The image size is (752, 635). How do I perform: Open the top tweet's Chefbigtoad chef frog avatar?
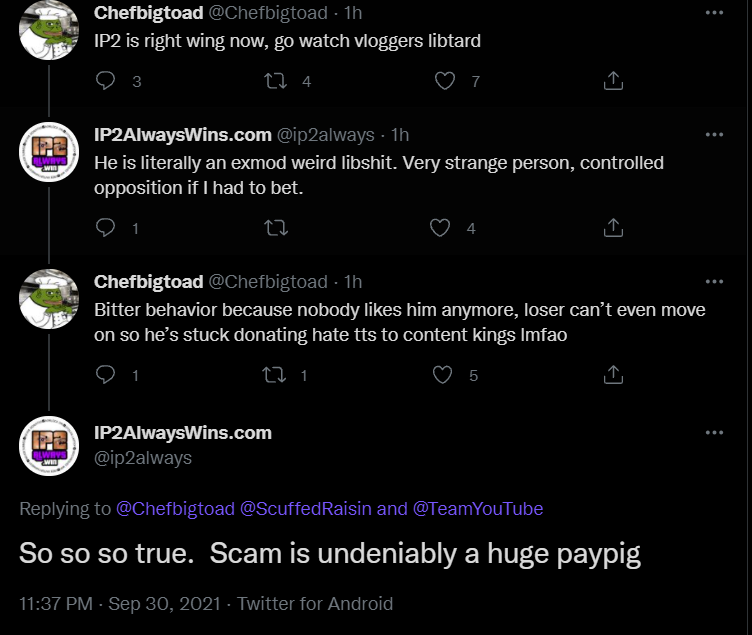tap(49, 30)
